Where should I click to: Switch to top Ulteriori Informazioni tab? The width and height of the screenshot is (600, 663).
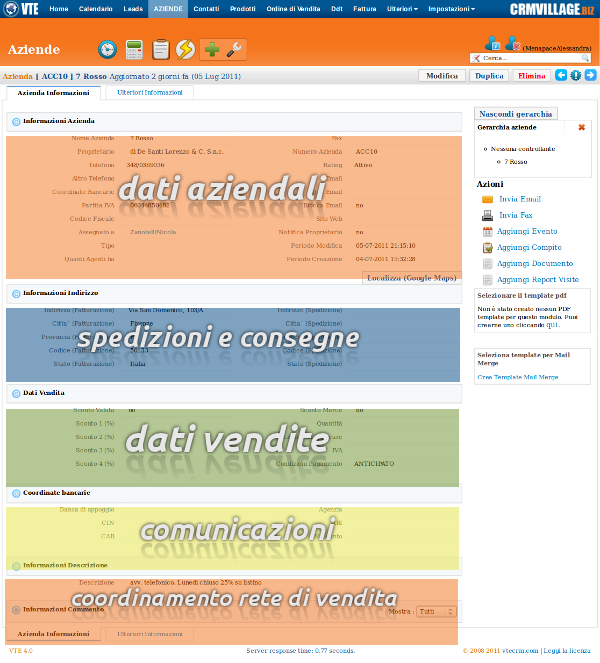click(150, 93)
